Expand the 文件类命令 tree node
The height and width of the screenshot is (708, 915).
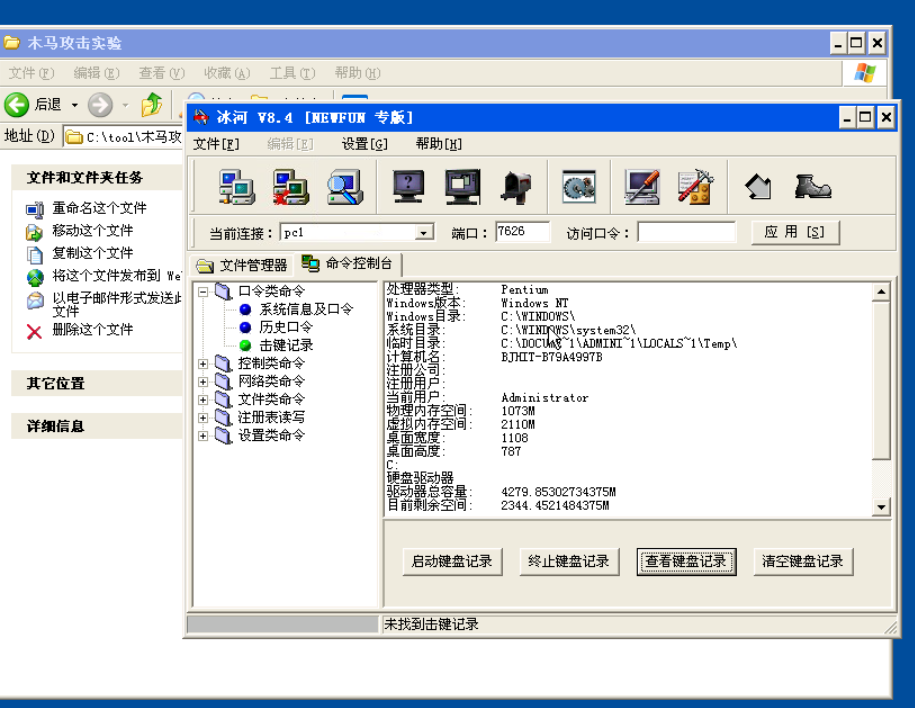click(203, 400)
